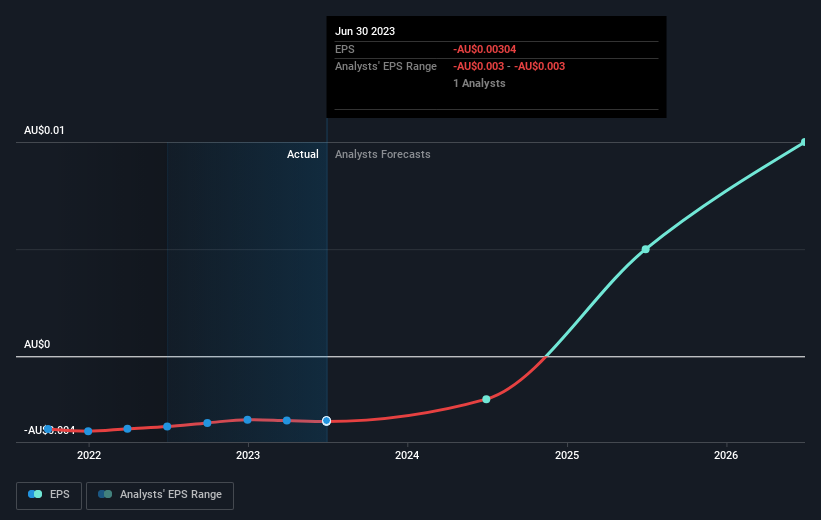Click the 2024 x-axis label

point(407,455)
